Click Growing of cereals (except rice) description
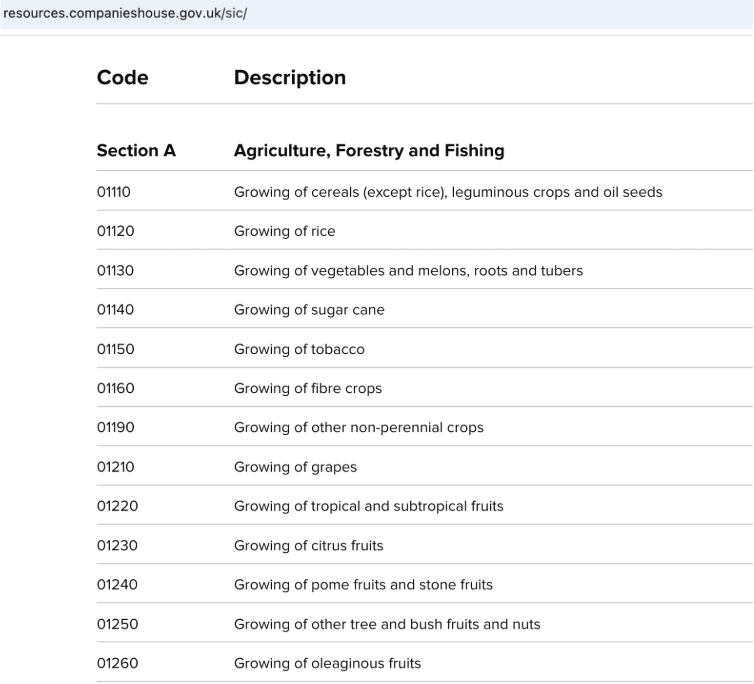754x684 pixels. point(448,192)
